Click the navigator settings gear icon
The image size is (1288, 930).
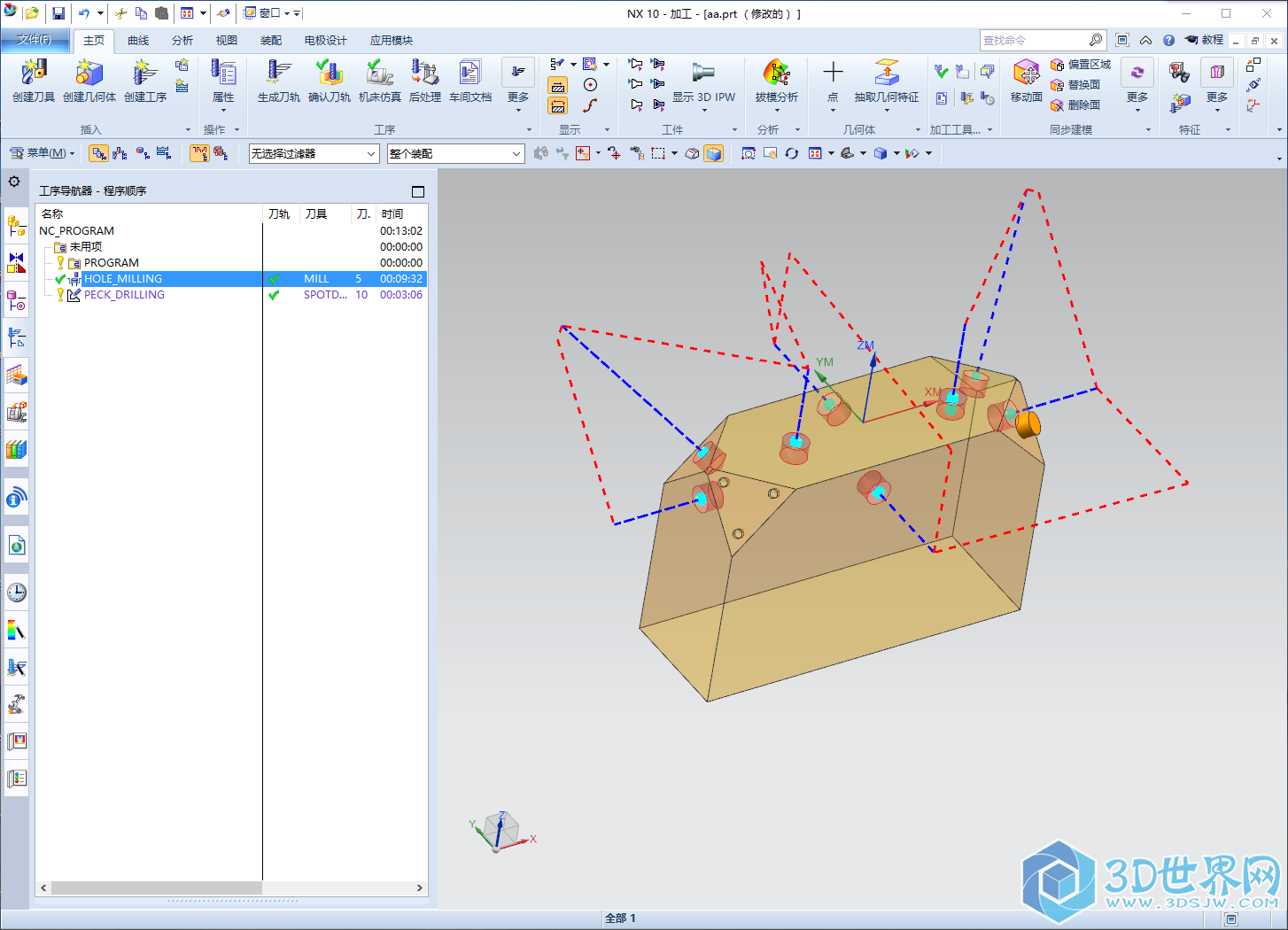tap(14, 182)
